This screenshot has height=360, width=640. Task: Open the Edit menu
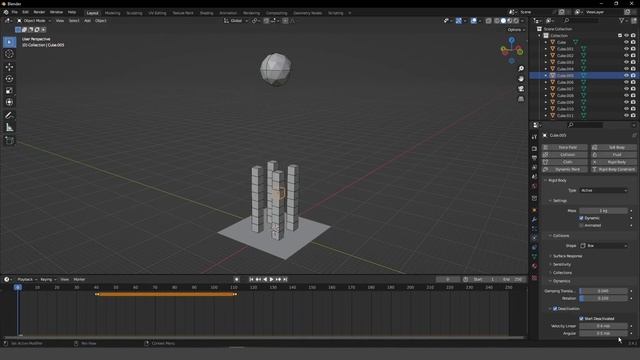tap(26, 12)
